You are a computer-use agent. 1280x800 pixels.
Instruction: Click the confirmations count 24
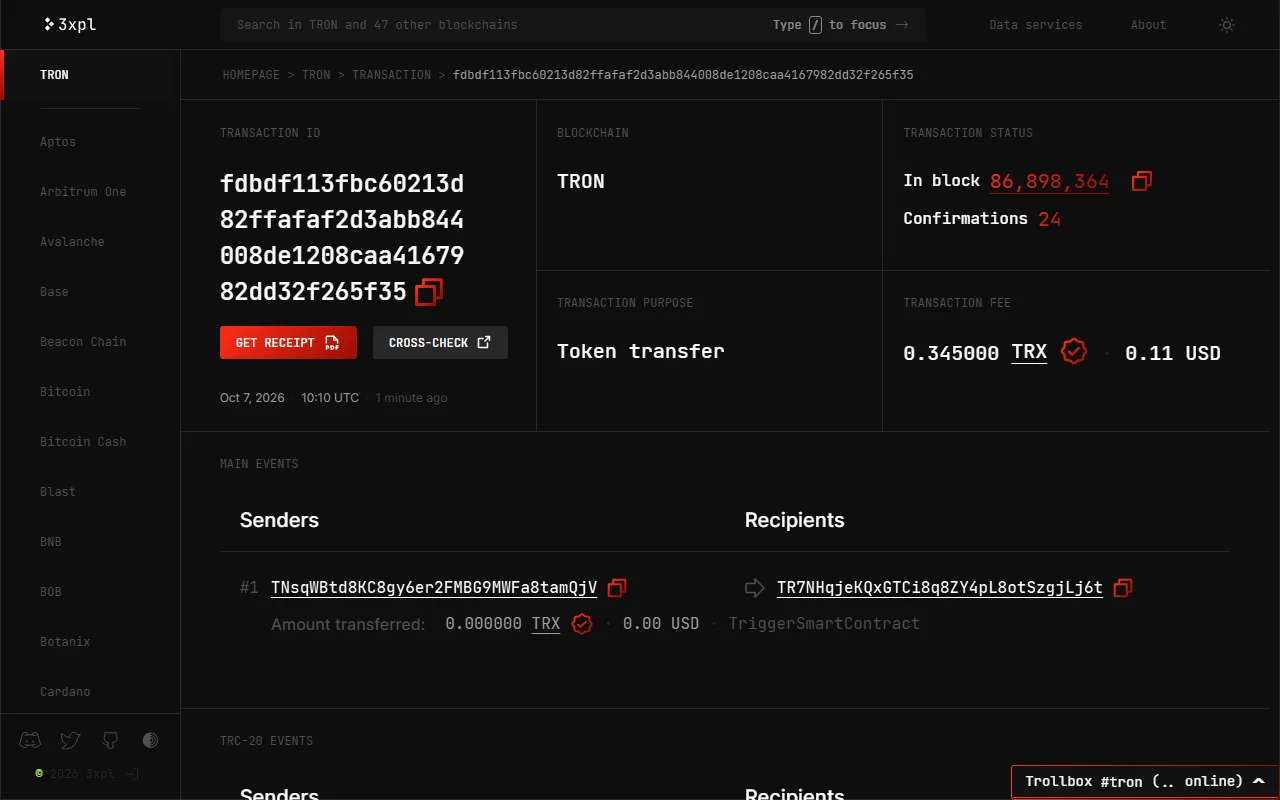coord(1049,219)
